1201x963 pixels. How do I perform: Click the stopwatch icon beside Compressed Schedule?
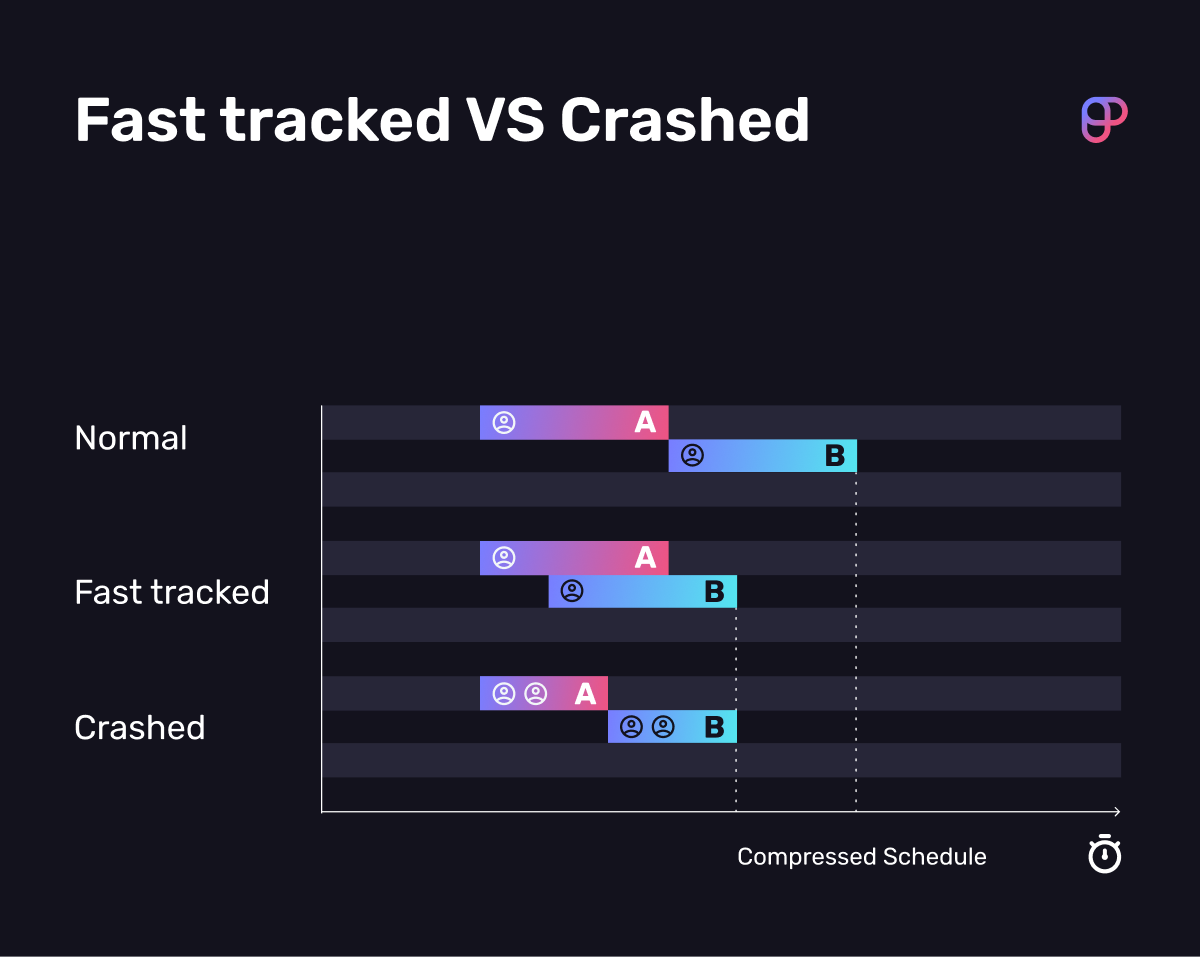click(1104, 854)
